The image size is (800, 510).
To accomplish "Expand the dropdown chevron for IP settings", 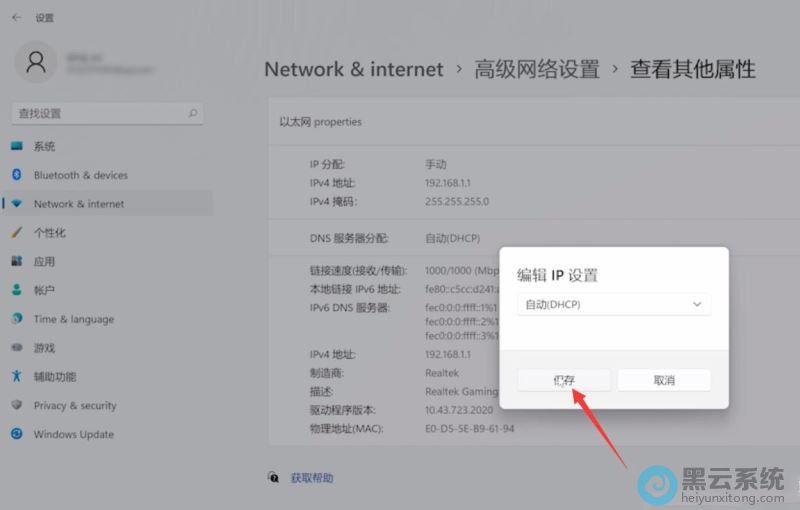I will (x=696, y=304).
